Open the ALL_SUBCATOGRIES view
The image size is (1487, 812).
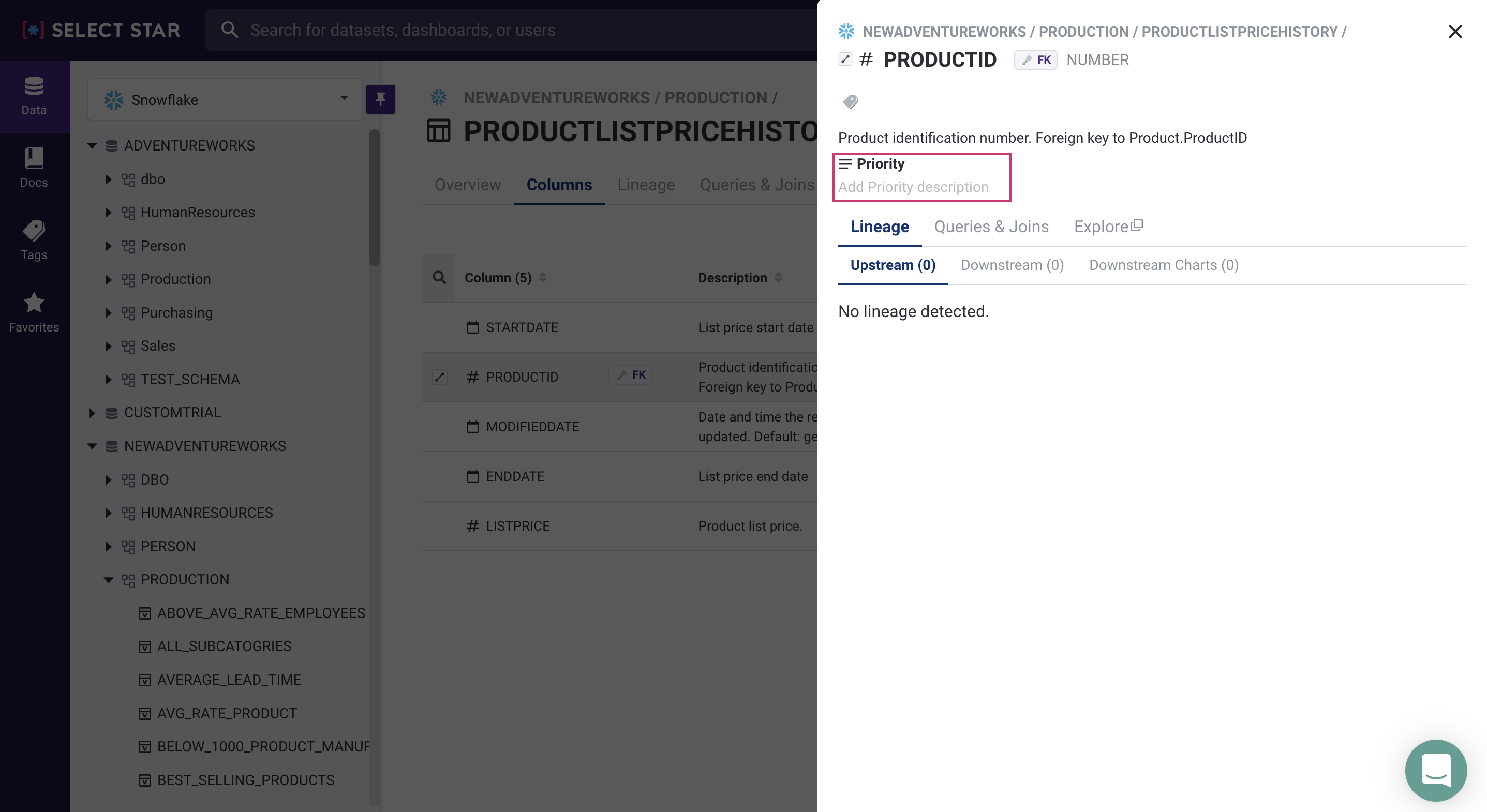click(x=224, y=646)
